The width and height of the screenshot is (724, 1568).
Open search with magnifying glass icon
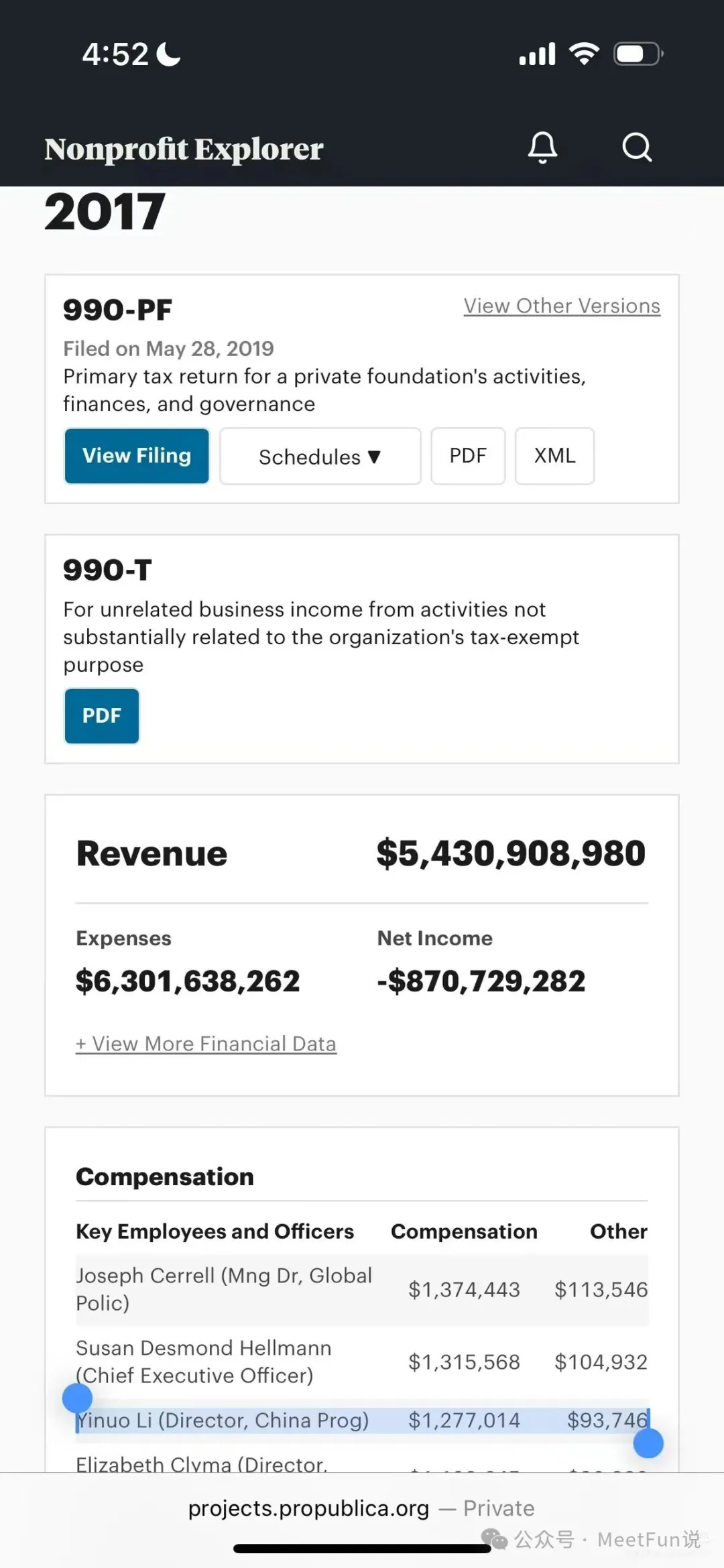click(x=636, y=147)
